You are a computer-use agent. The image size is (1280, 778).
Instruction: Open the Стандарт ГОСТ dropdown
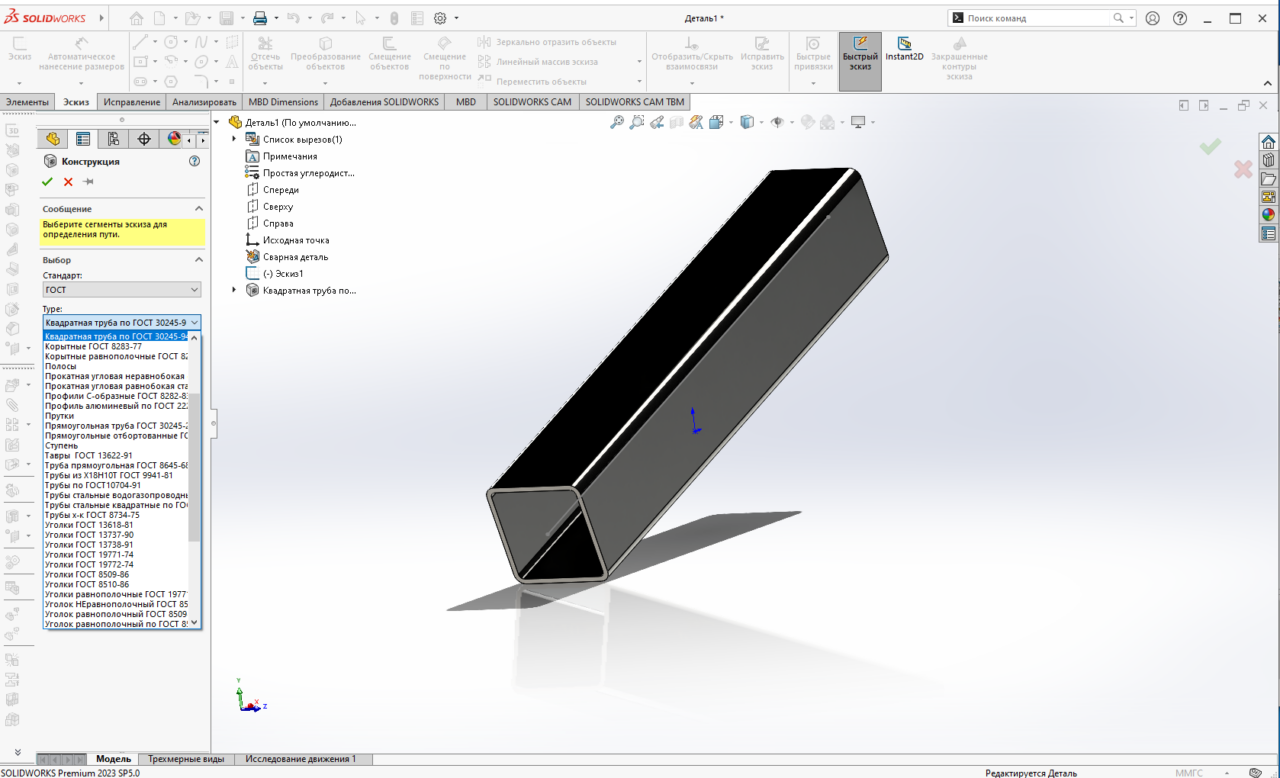click(122, 290)
